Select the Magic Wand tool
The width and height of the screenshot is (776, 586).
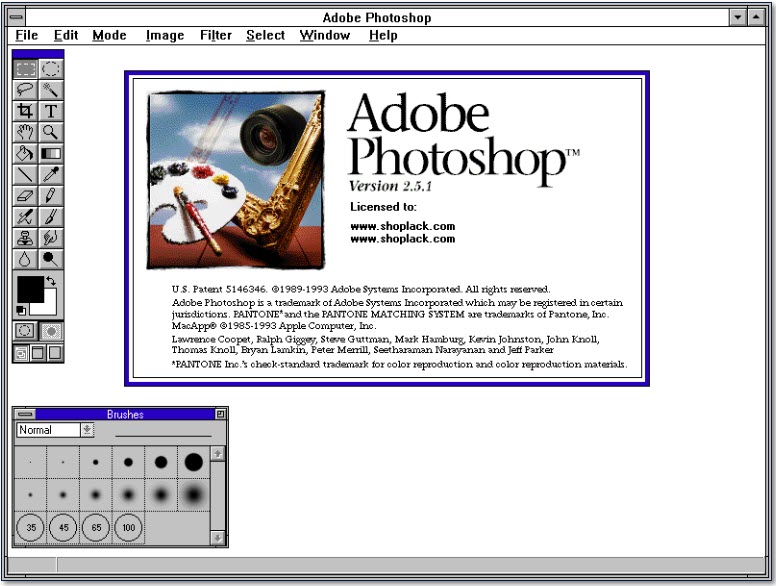click(x=50, y=90)
